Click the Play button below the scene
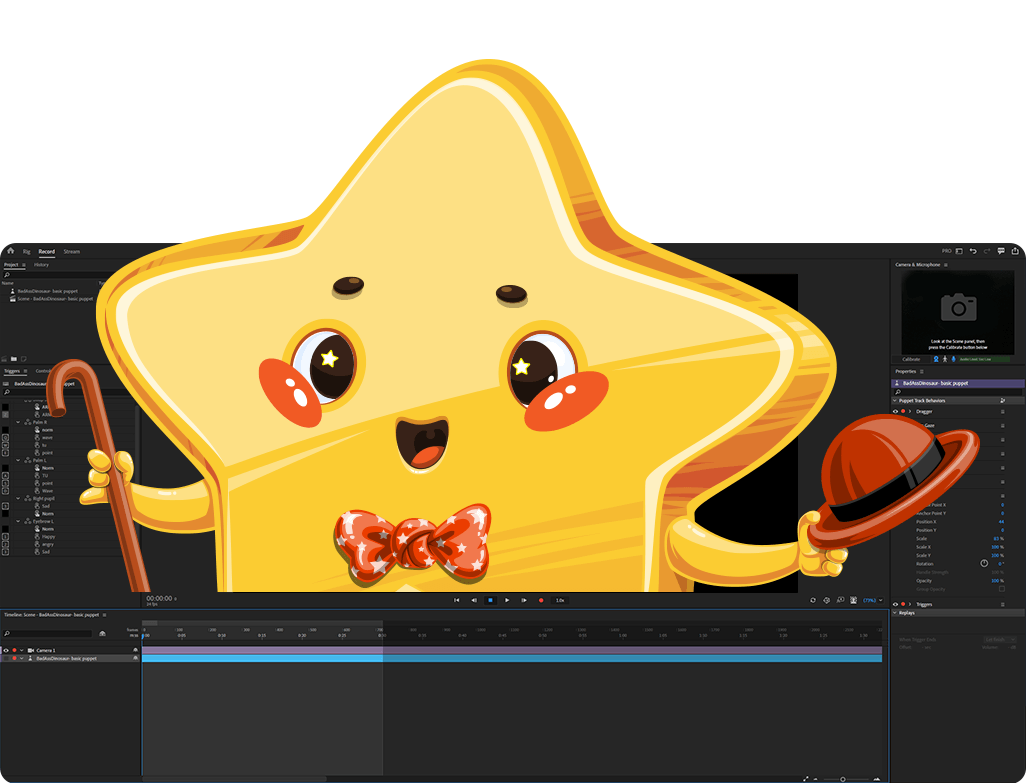1026x783 pixels. (x=507, y=600)
